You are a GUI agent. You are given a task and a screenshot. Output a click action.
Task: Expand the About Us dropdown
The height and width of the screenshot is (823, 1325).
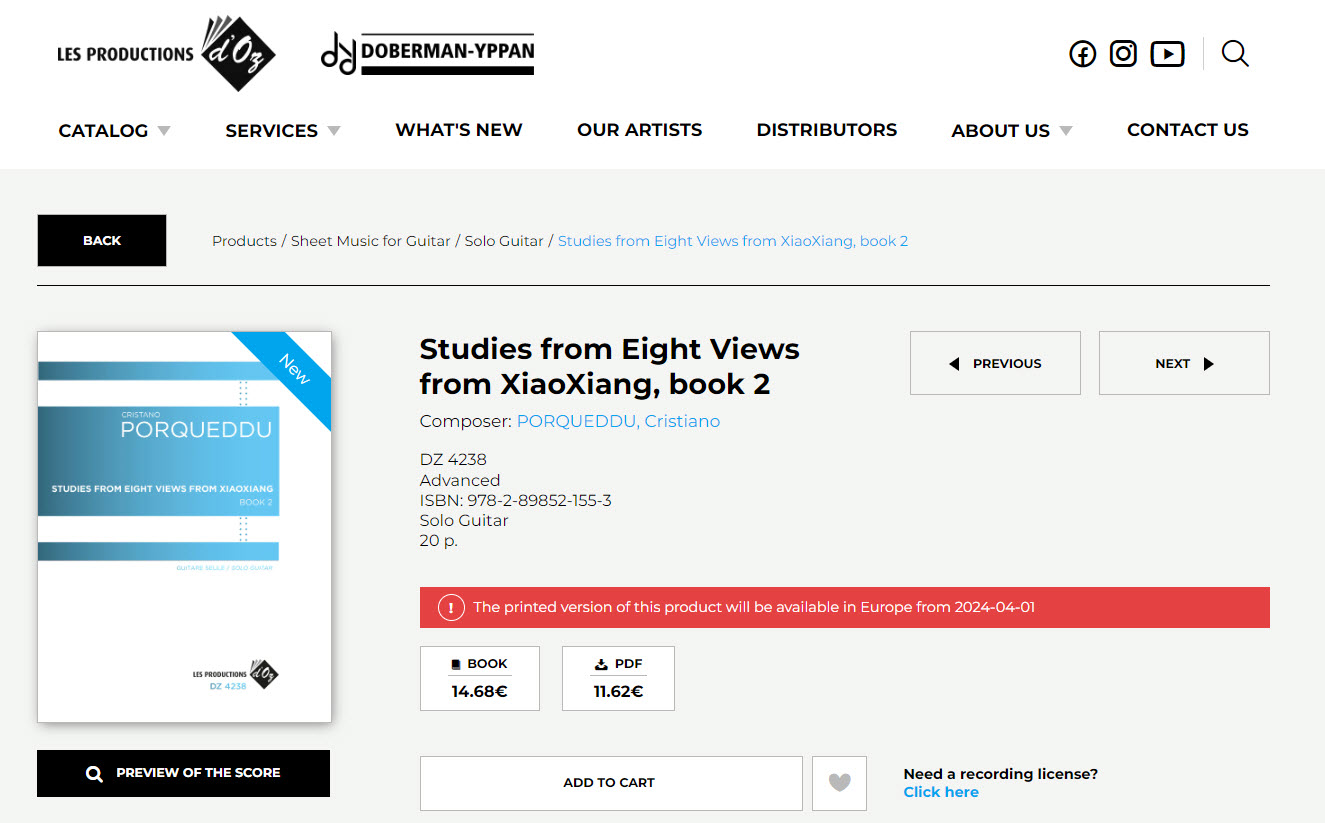1012,130
